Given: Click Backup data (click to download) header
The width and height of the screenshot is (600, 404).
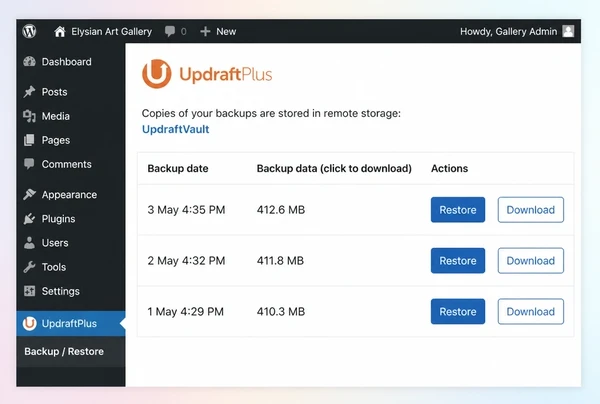Looking at the screenshot, I should (334, 168).
